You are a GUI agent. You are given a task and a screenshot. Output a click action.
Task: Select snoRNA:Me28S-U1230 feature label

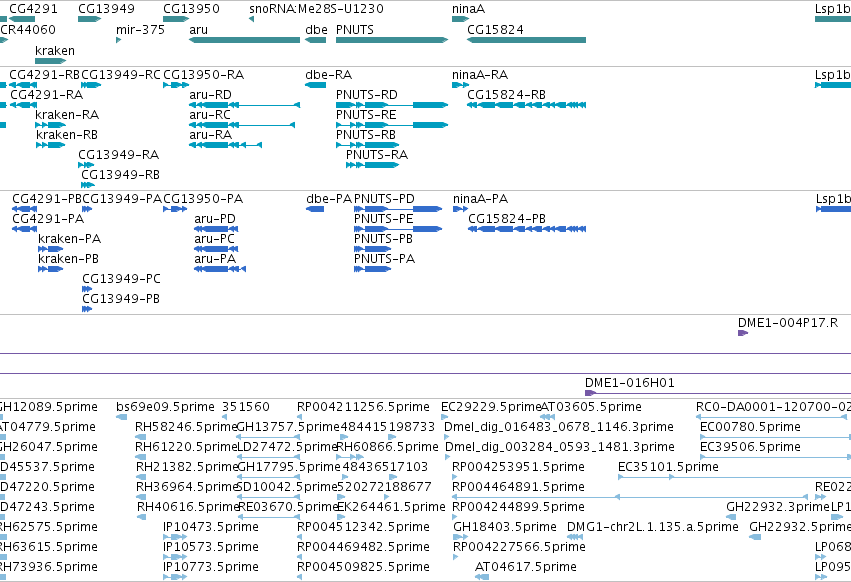tap(316, 9)
